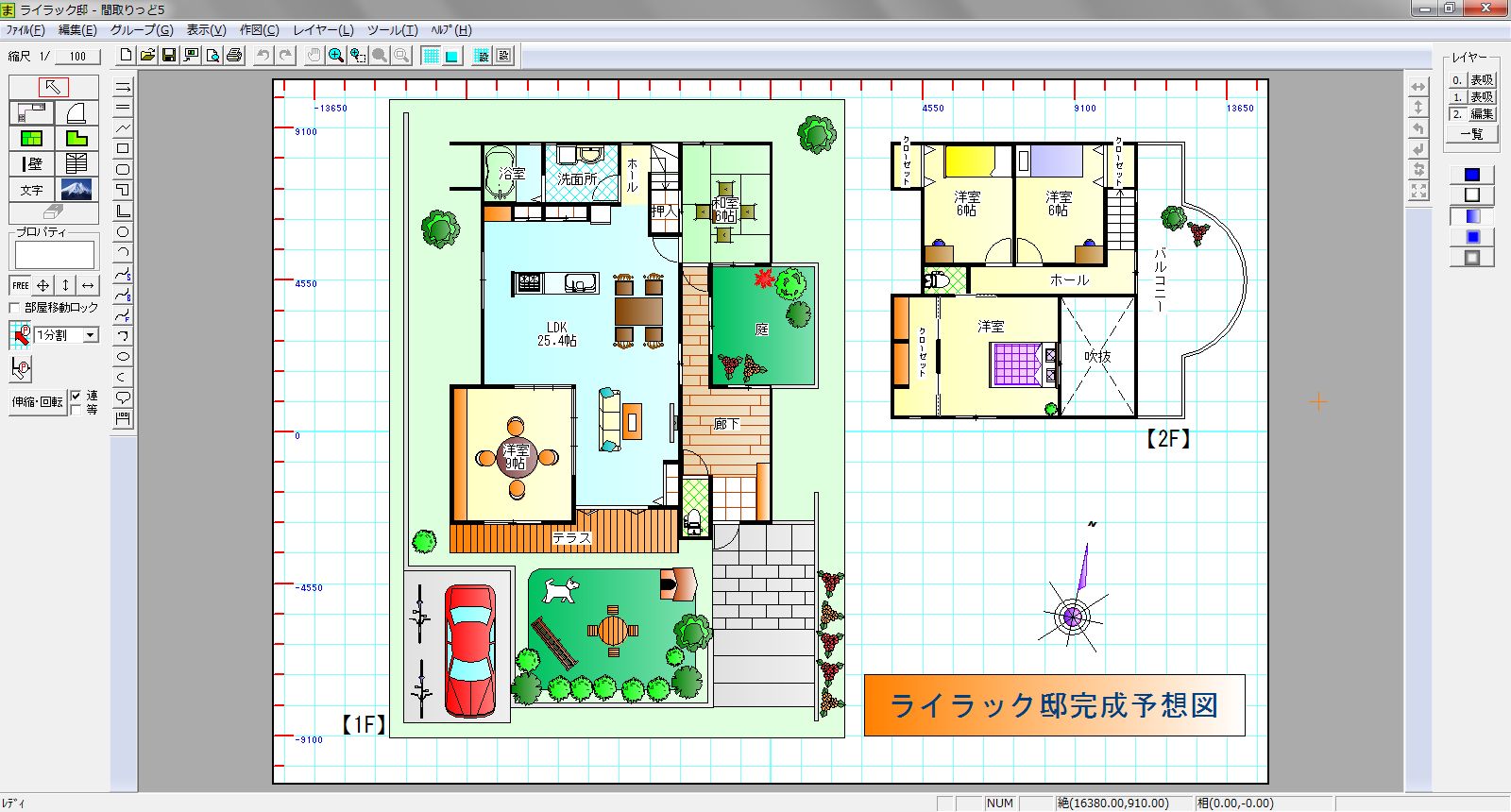Image resolution: width=1511 pixels, height=812 pixels.
Task: Open the 作図(C) menu
Action: coord(260,30)
